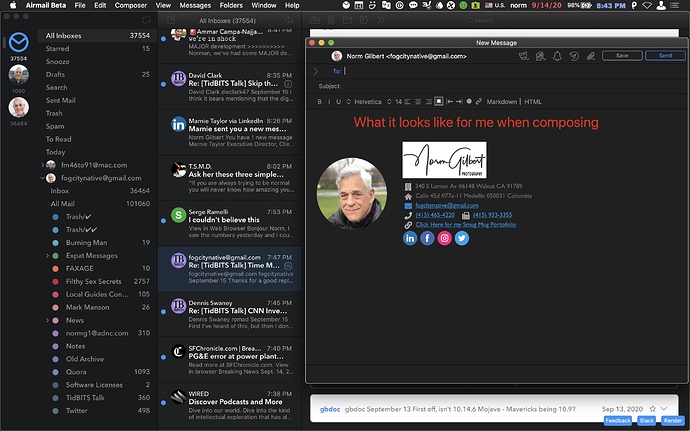Screen dimensions: 690x431
Task: Click the Render button
Action: click(673, 421)
